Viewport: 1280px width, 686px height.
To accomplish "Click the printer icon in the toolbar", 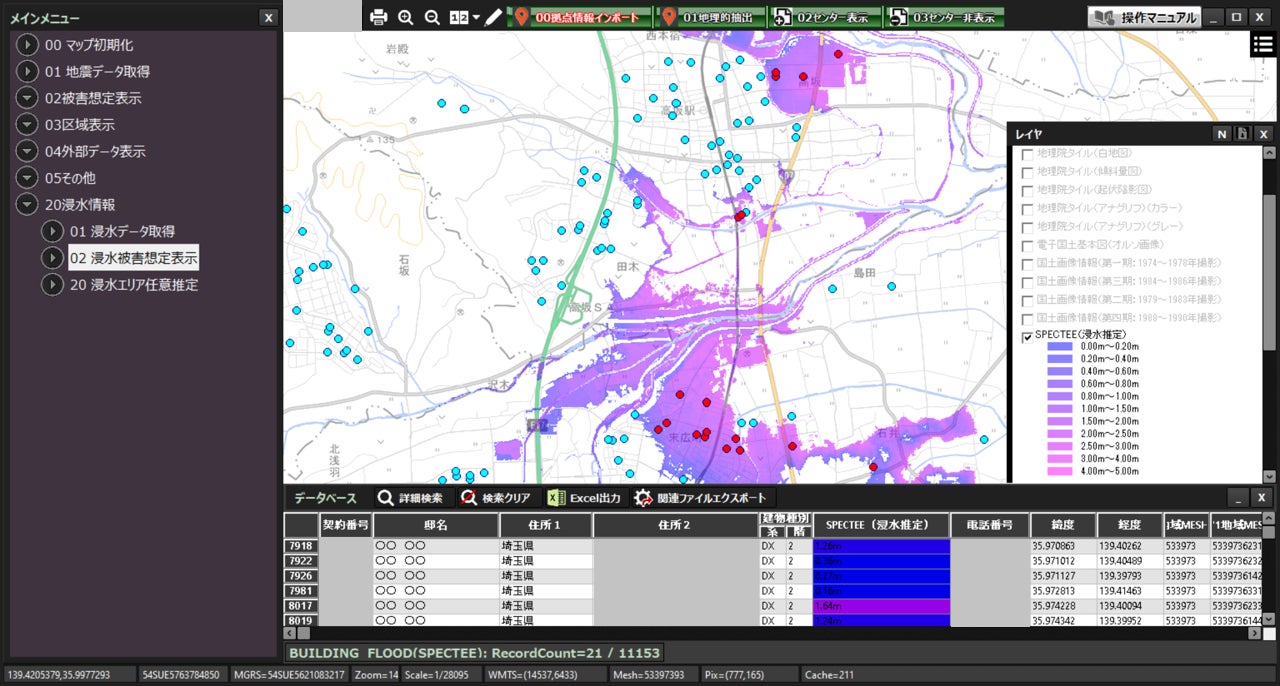I will point(378,17).
